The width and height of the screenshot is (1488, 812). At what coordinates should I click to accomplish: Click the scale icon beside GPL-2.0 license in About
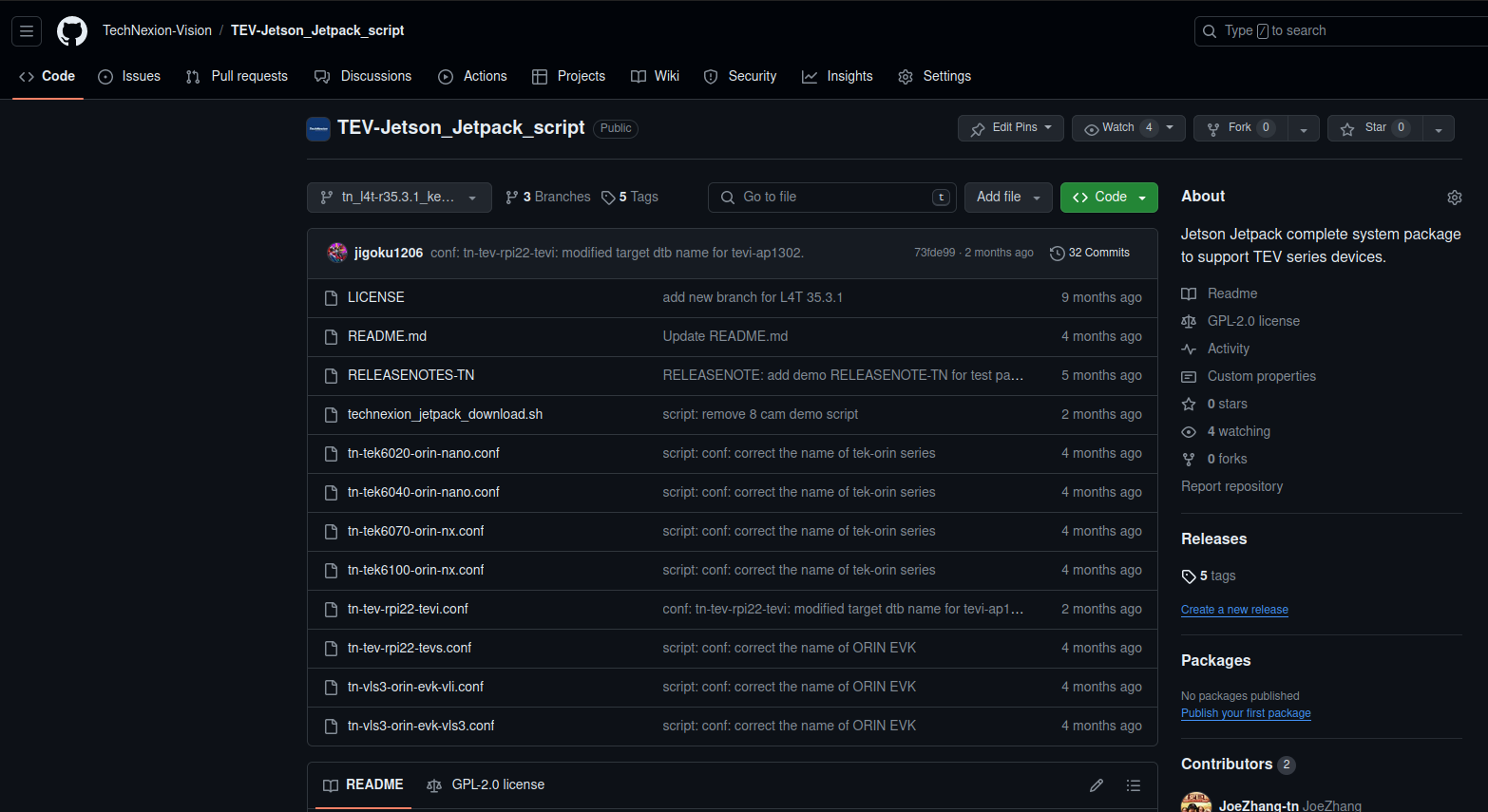pyautogui.click(x=1189, y=322)
